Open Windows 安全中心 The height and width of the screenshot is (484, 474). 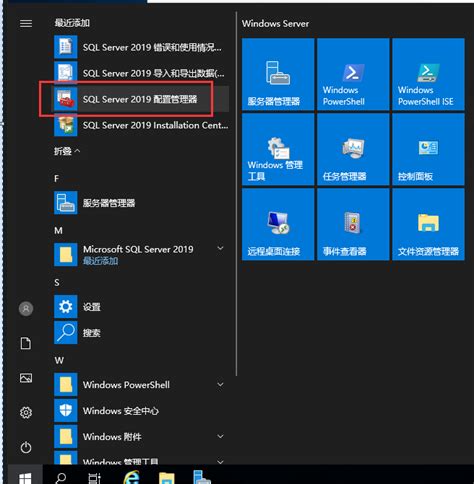141,411
